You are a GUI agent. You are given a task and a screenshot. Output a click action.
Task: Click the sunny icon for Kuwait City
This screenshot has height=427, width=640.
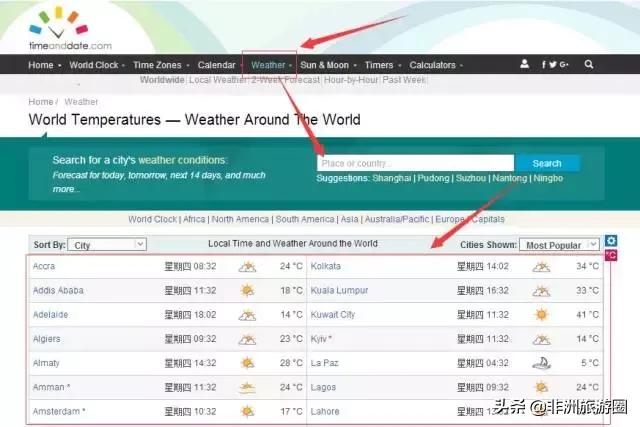tap(541, 315)
